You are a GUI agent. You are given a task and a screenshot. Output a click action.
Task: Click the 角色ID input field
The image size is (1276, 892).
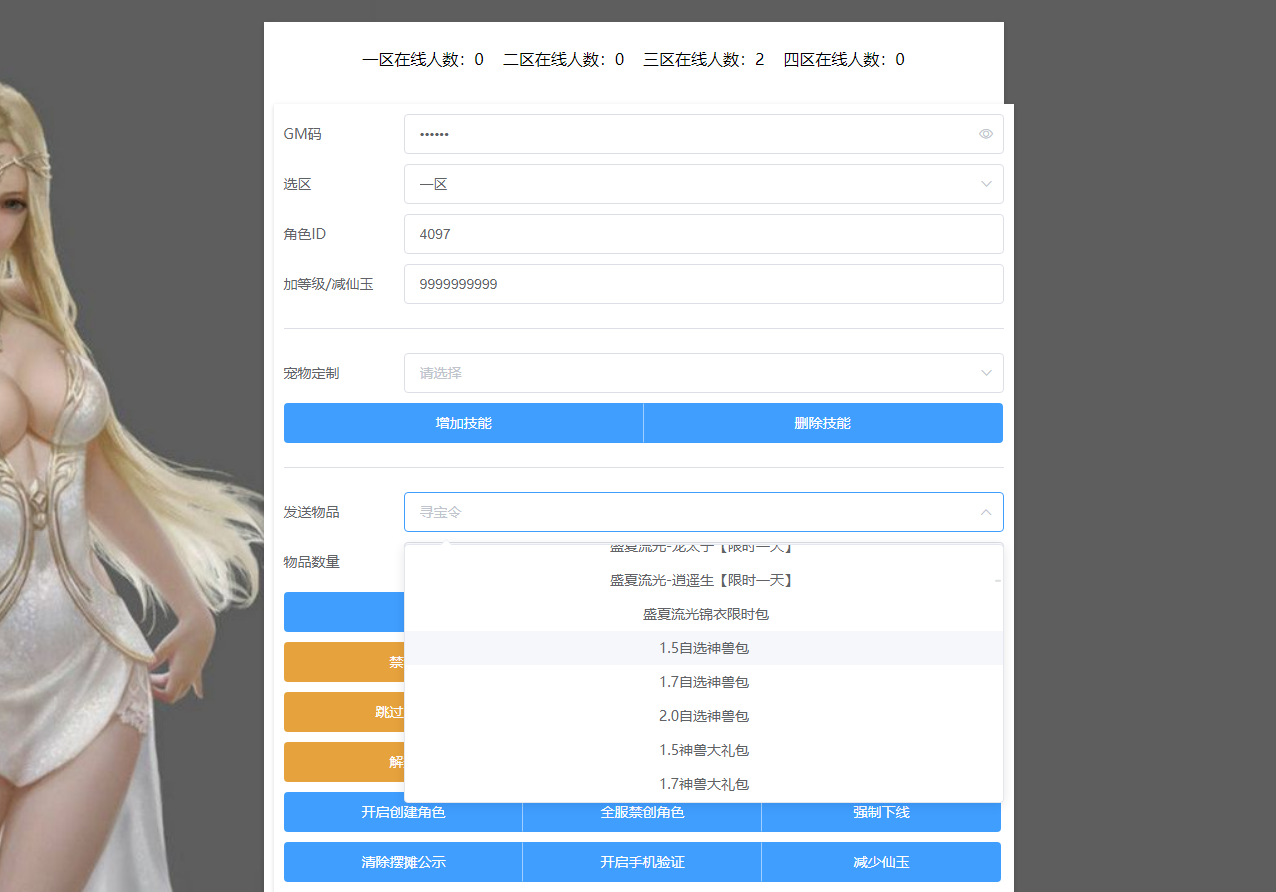point(703,234)
